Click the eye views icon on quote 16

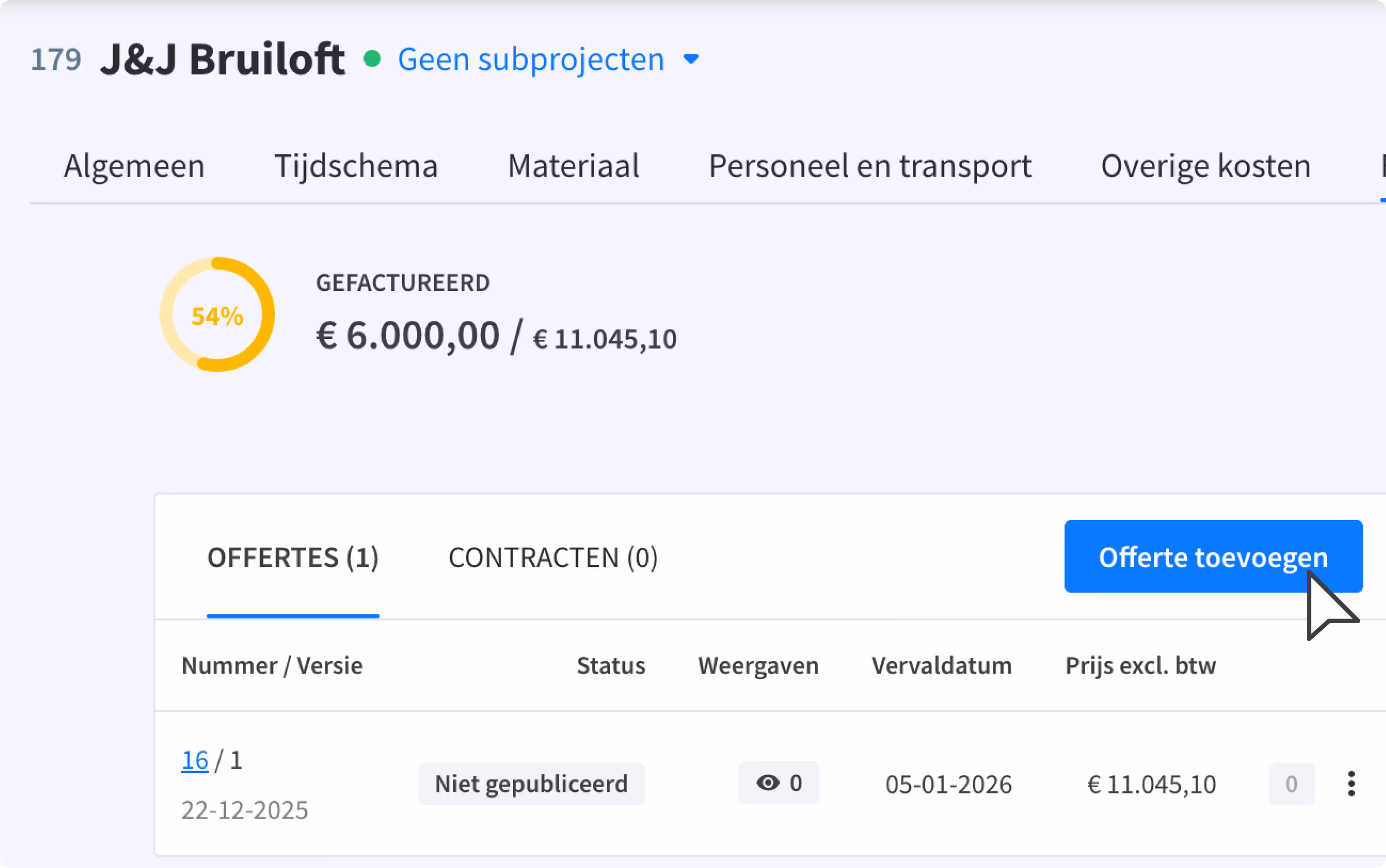(768, 783)
